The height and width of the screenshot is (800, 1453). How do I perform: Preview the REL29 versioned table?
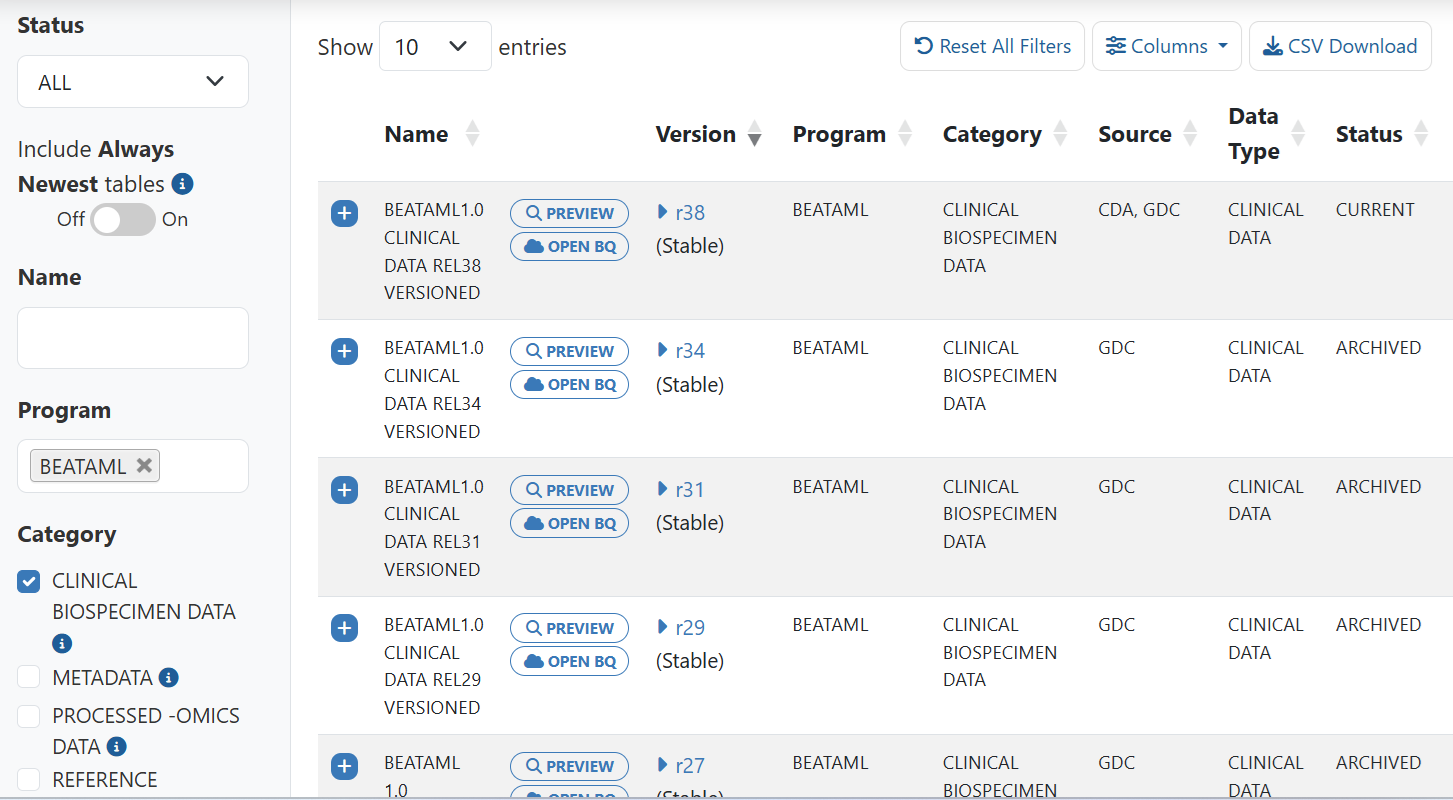(569, 628)
